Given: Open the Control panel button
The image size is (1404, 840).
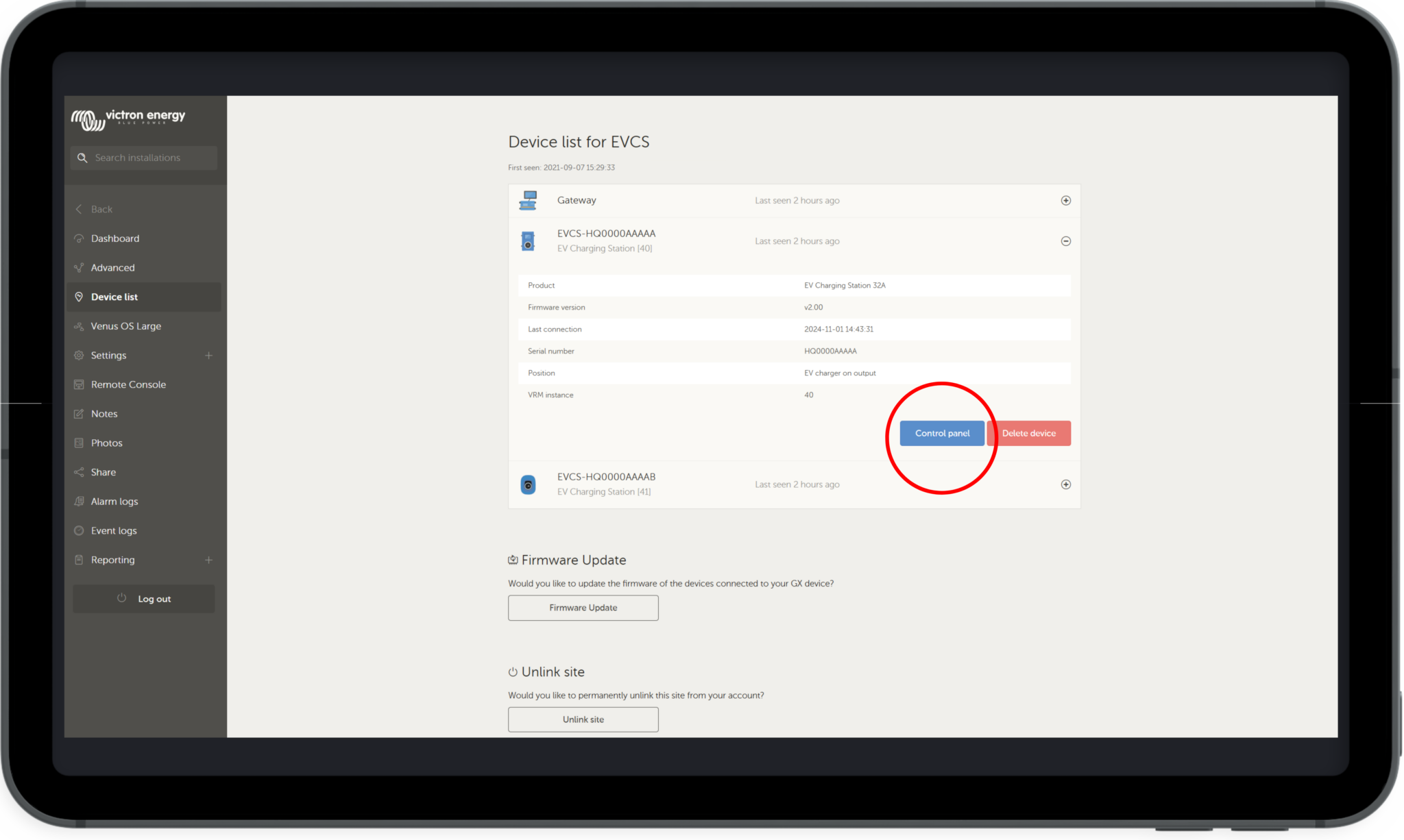Looking at the screenshot, I should pyautogui.click(x=941, y=433).
